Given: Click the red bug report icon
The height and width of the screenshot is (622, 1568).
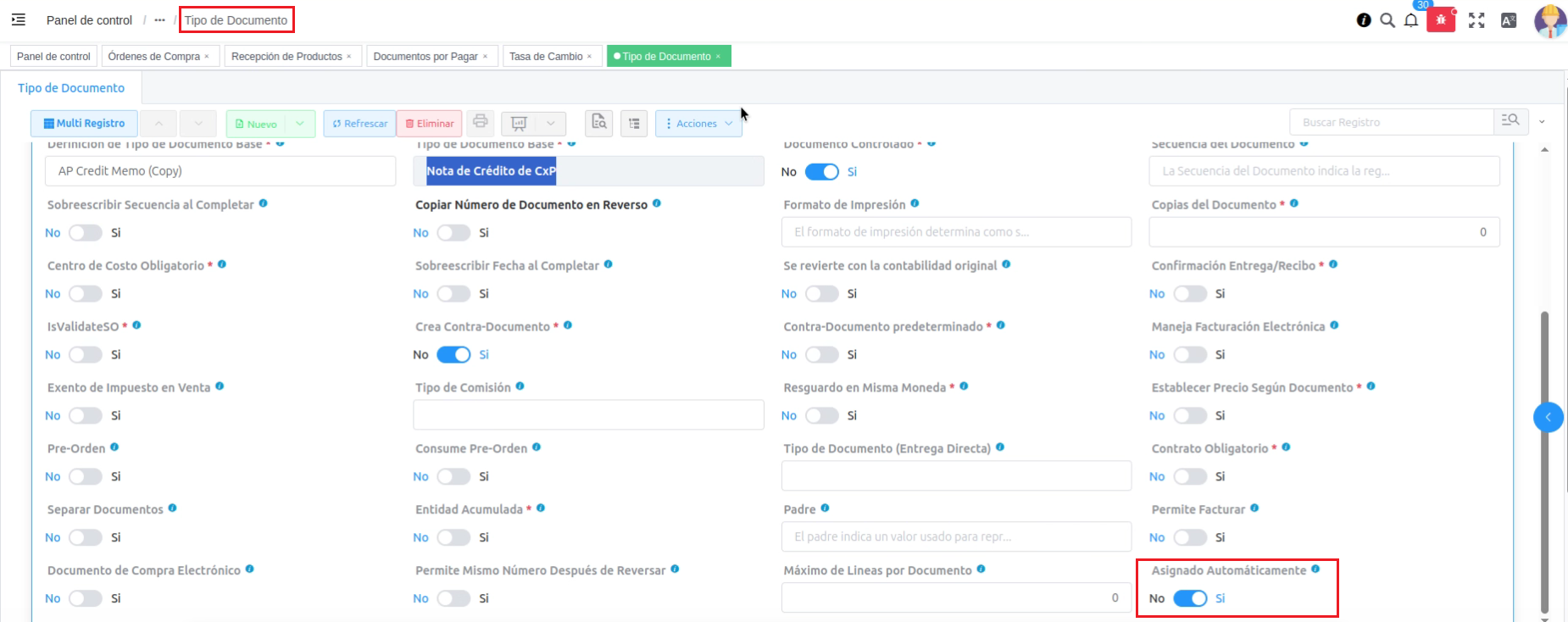Looking at the screenshot, I should [x=1441, y=20].
